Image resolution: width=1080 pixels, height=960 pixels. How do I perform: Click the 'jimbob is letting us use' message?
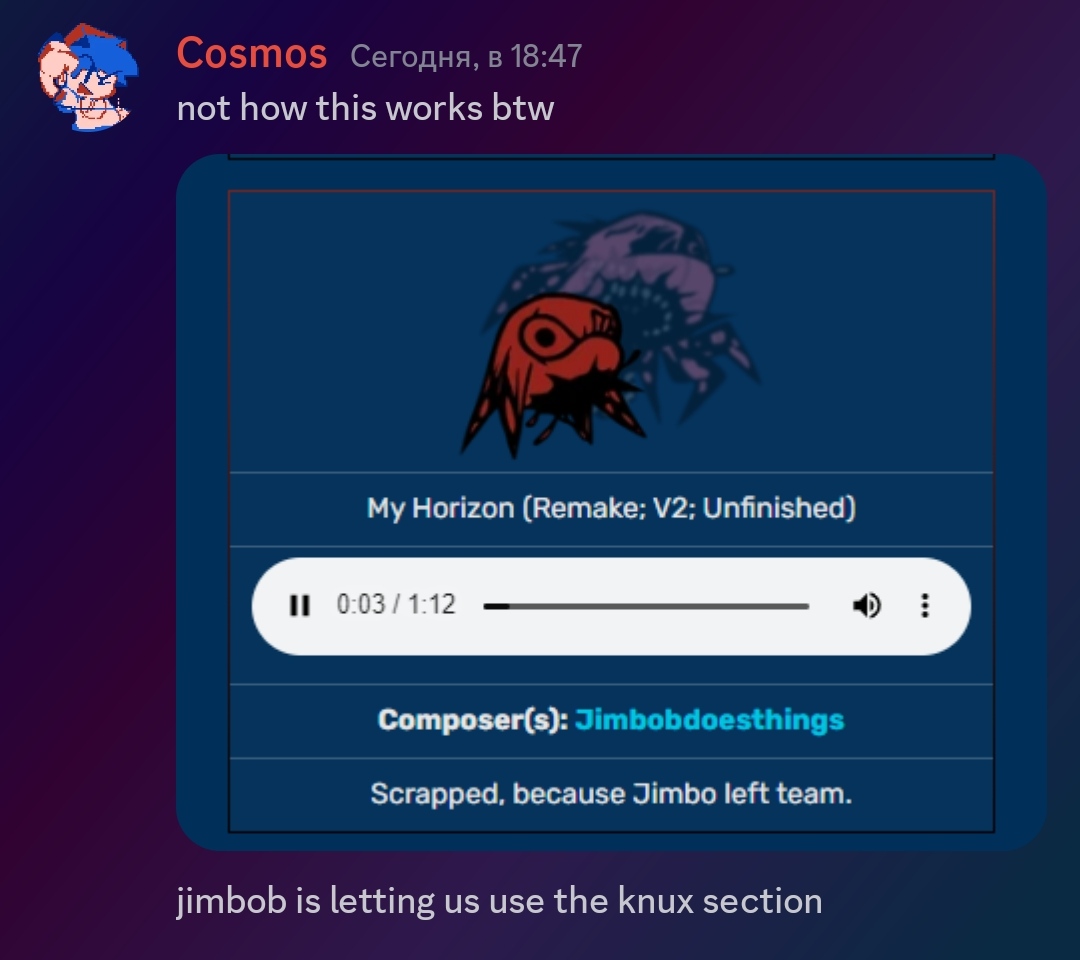[x=499, y=901]
